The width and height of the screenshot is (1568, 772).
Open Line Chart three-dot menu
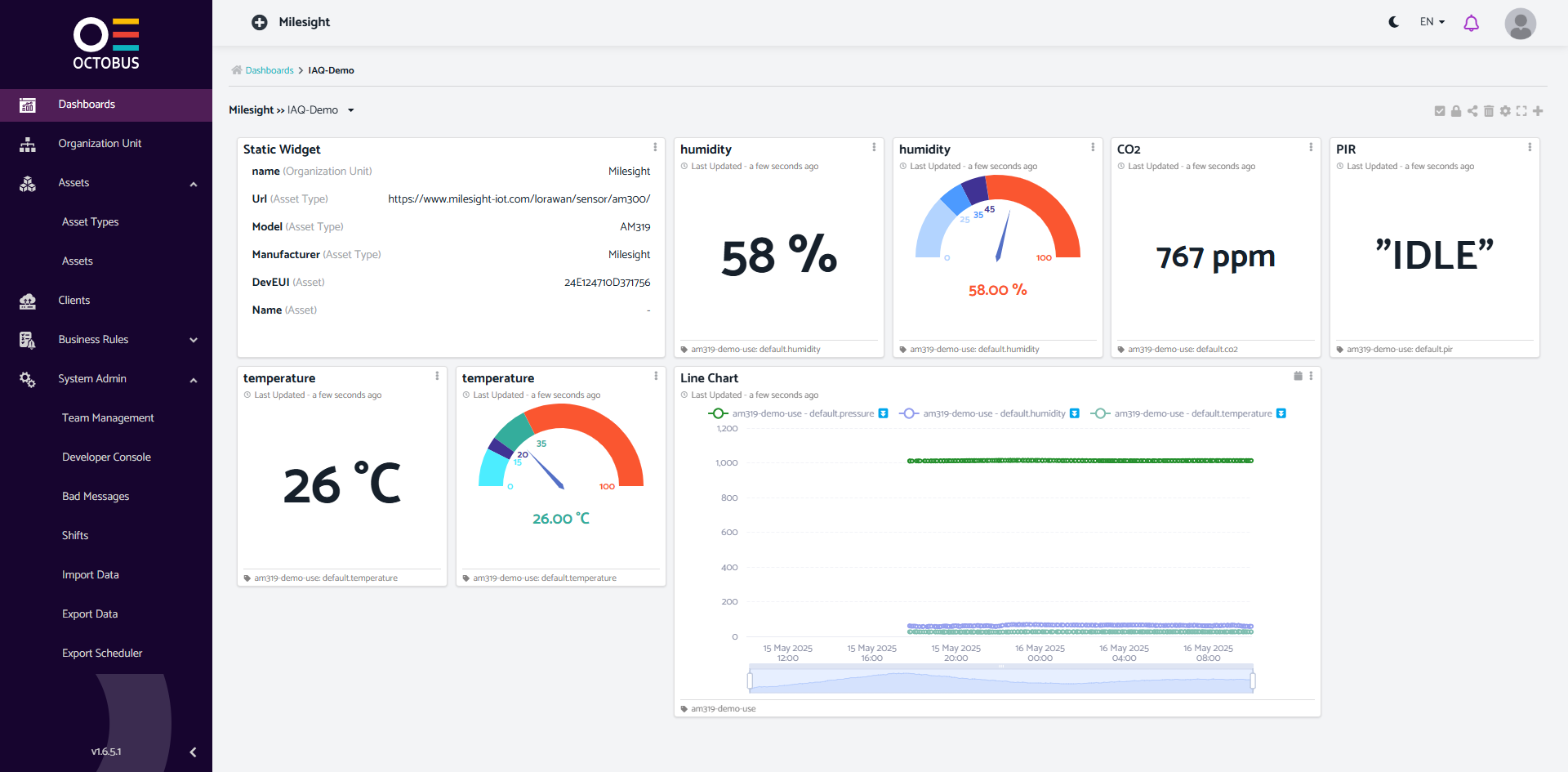coord(1311,376)
